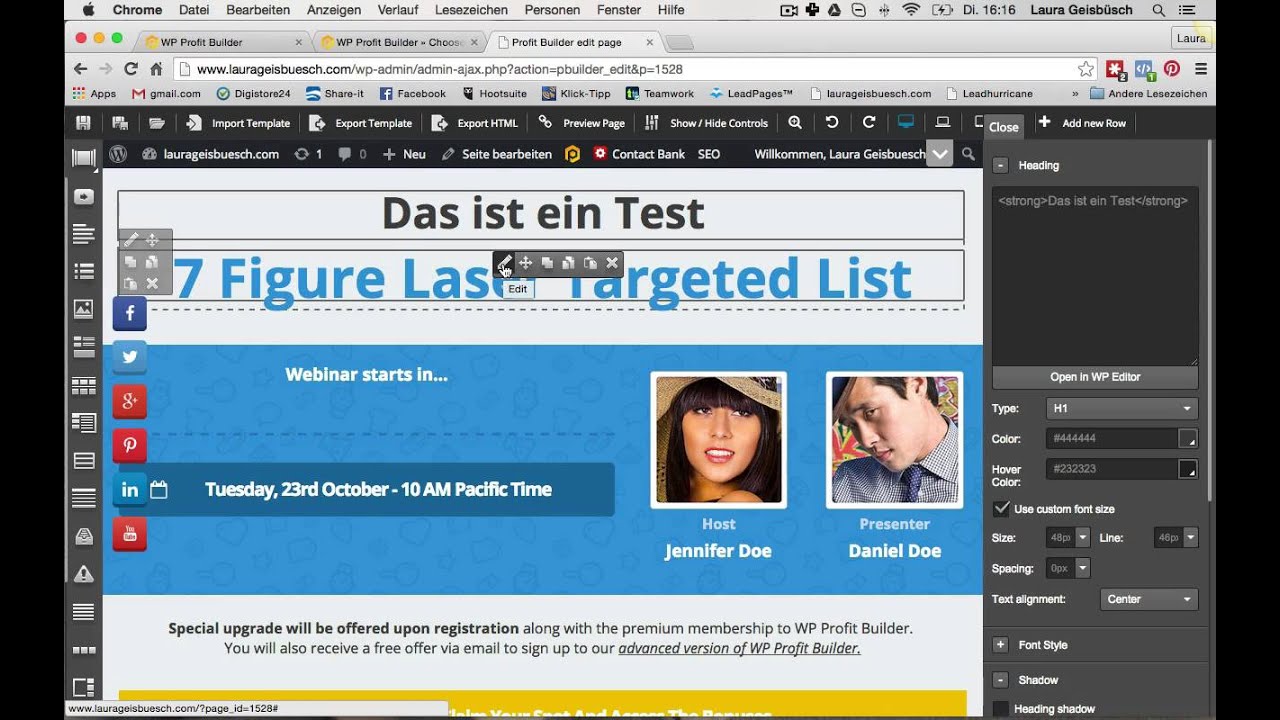Click the browser reload button
This screenshot has height=720, width=1280.
point(131,69)
